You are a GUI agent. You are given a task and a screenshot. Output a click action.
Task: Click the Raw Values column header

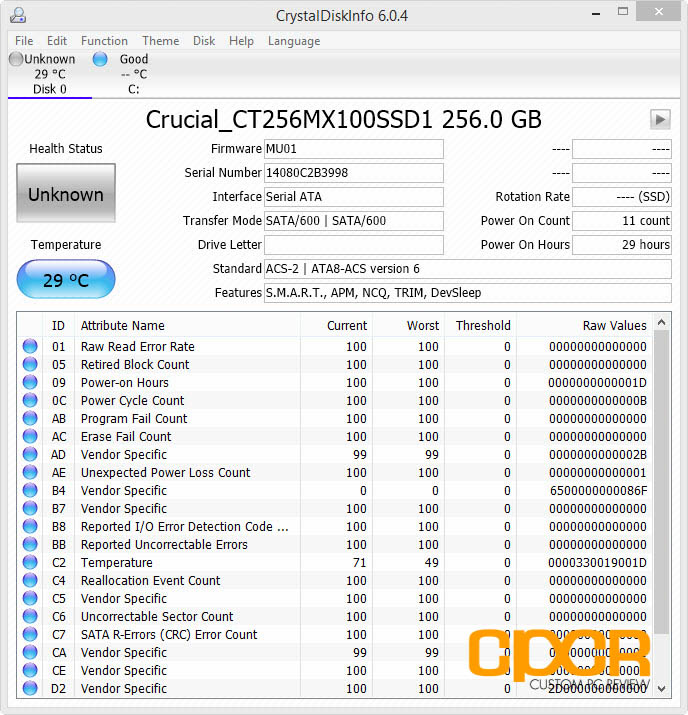[x=585, y=326]
